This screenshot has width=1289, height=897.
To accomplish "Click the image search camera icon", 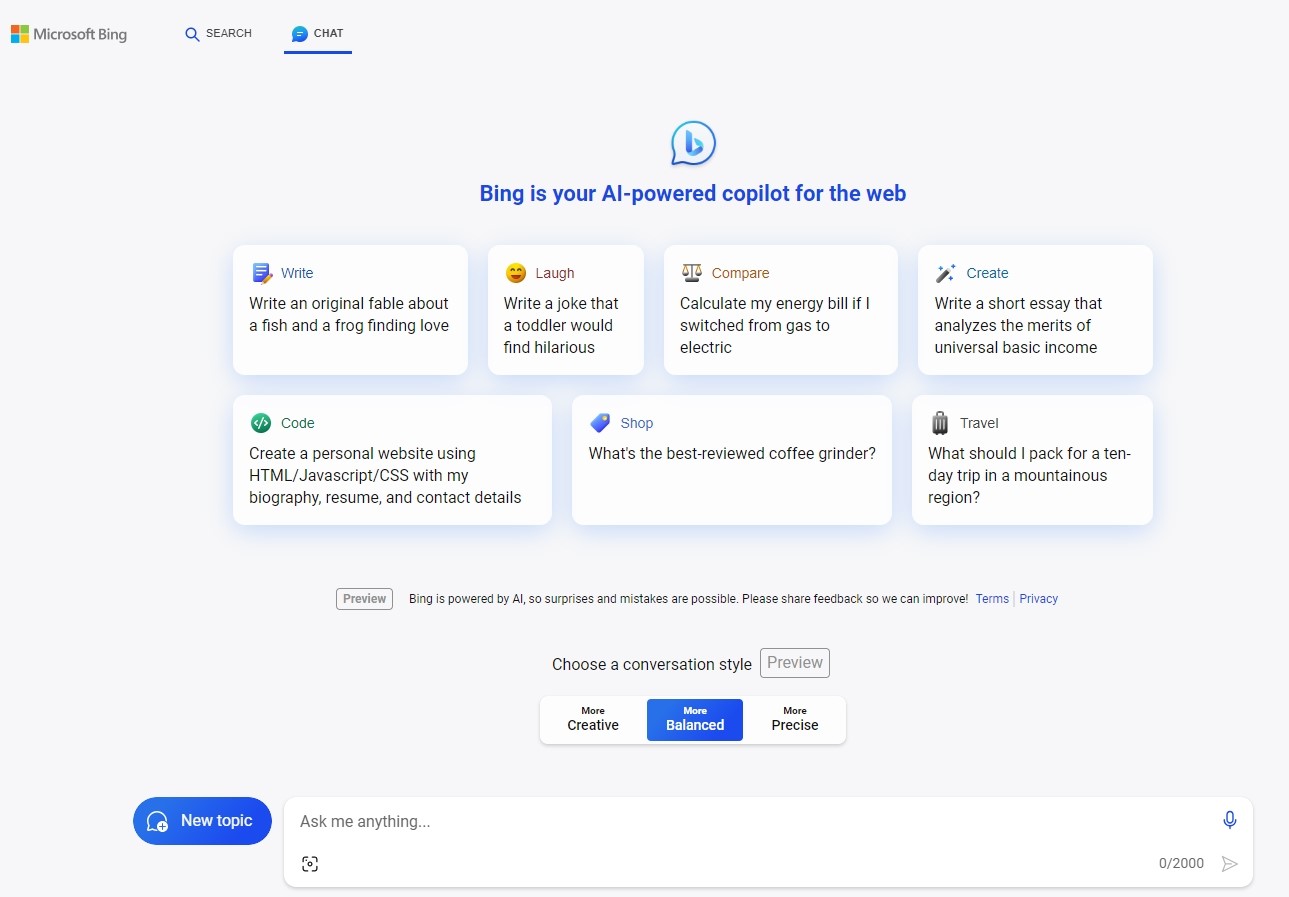I will pyautogui.click(x=310, y=864).
